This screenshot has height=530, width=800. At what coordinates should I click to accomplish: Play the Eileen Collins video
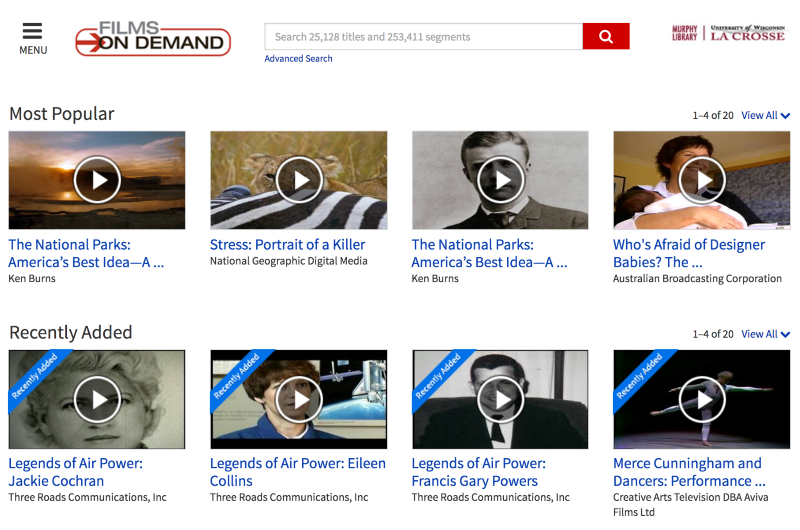(x=299, y=399)
